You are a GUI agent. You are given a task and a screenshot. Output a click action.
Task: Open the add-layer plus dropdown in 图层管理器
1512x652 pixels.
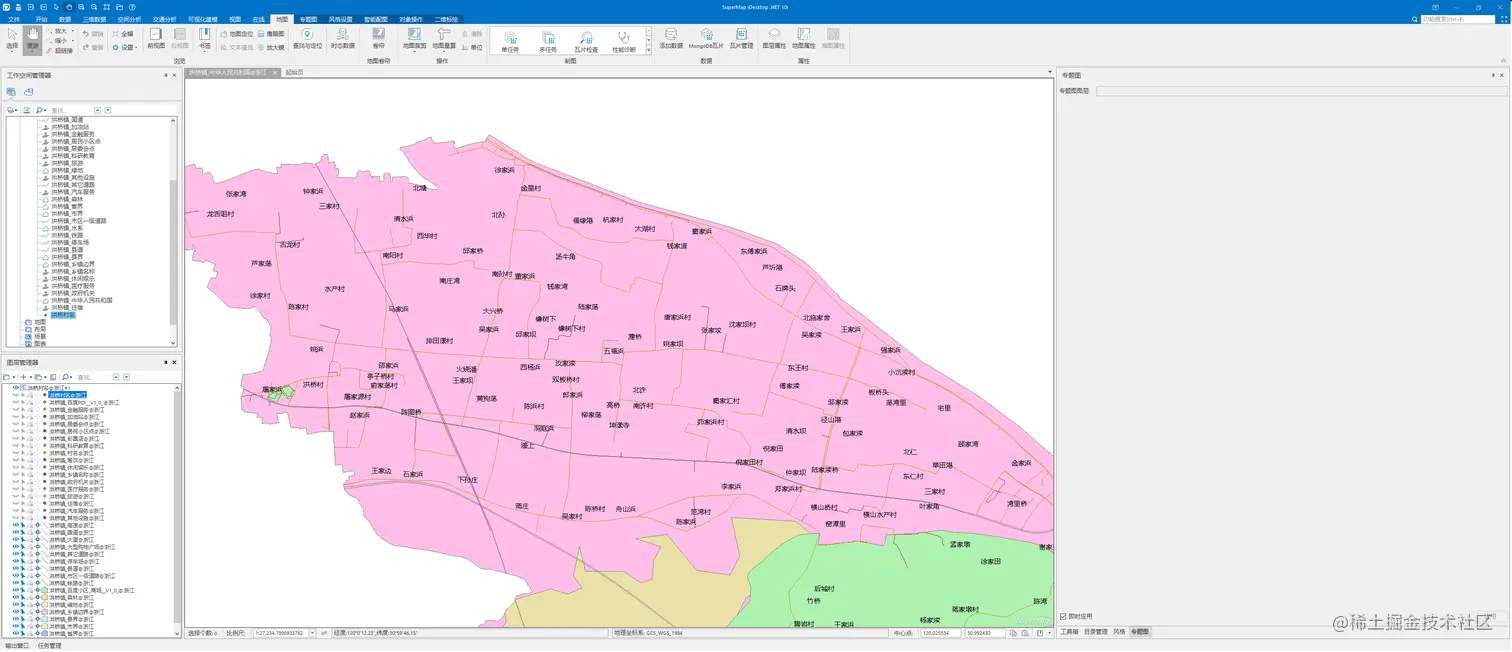[25, 377]
